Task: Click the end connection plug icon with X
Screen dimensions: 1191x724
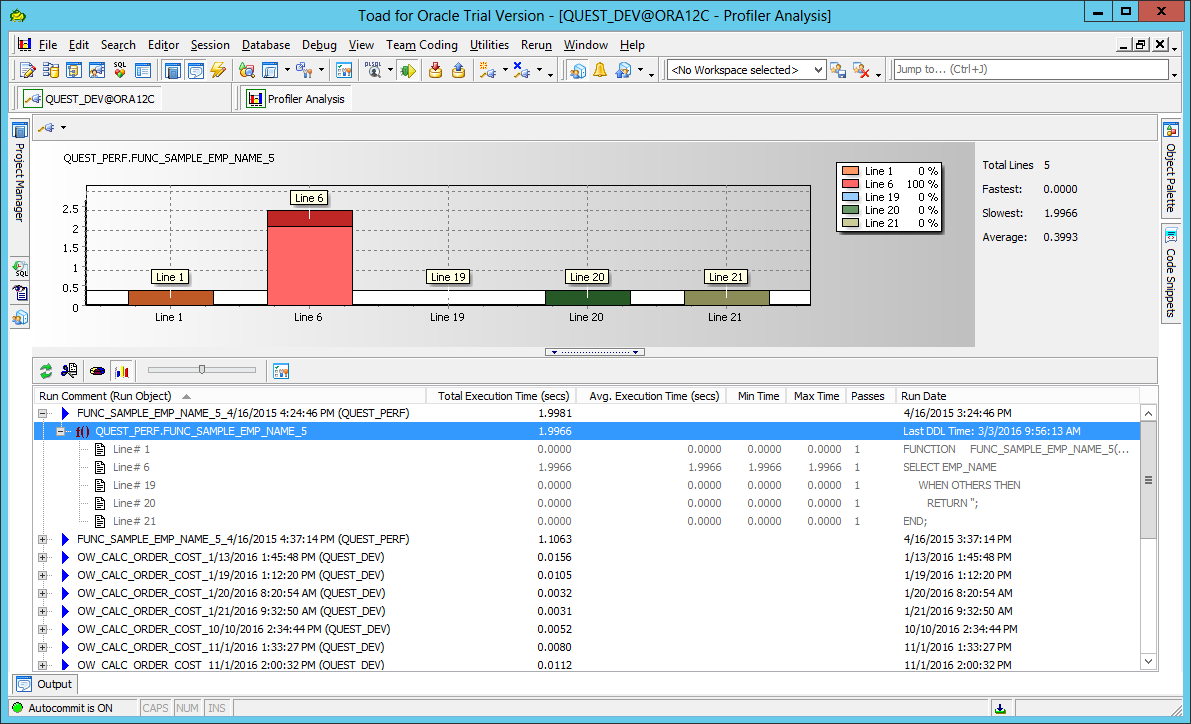Action: [x=522, y=71]
